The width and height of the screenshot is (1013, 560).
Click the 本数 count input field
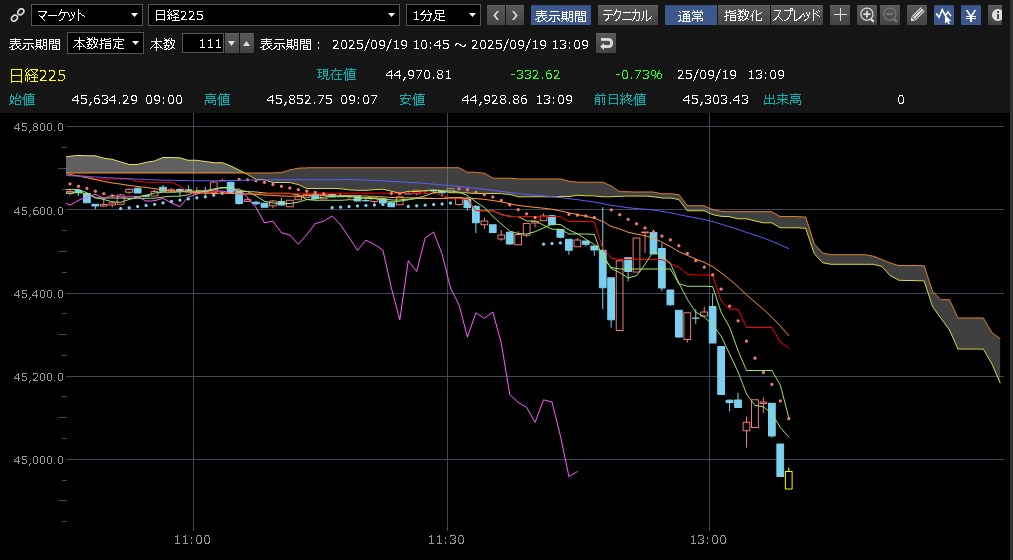[203, 44]
